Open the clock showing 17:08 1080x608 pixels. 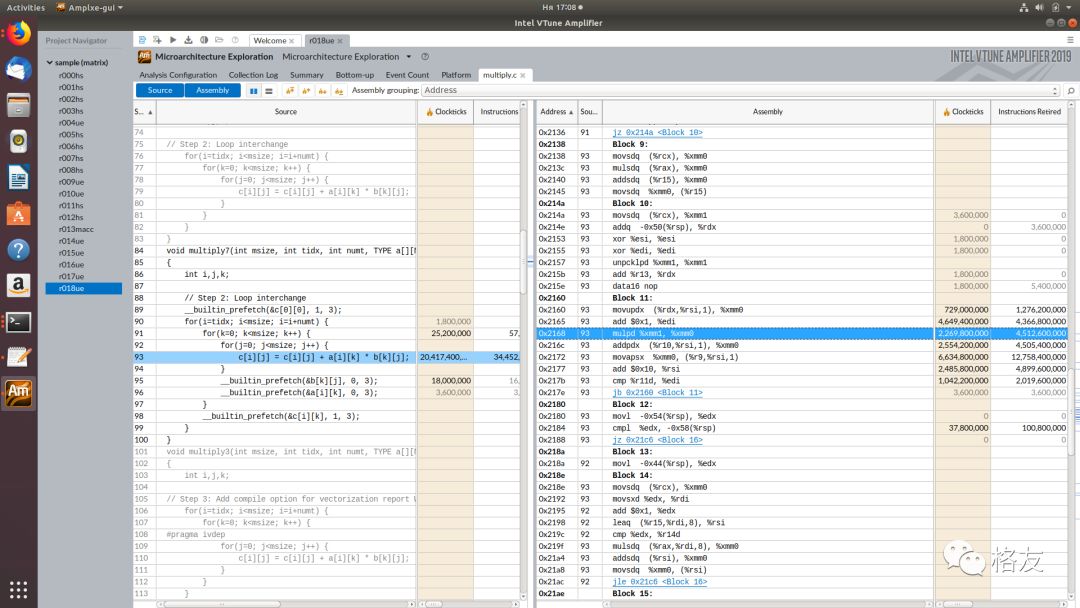coord(562,8)
